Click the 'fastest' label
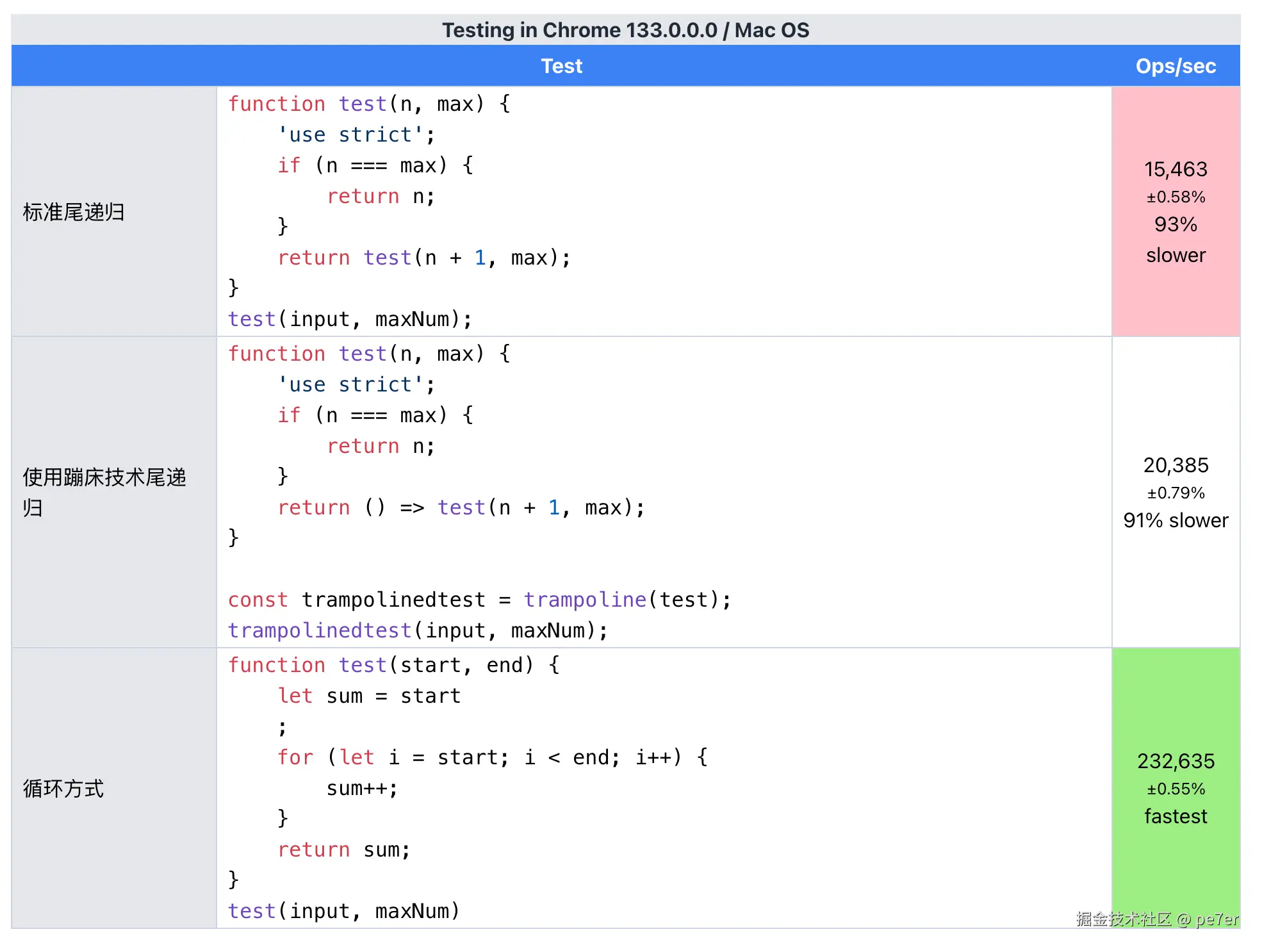 pos(1175,816)
